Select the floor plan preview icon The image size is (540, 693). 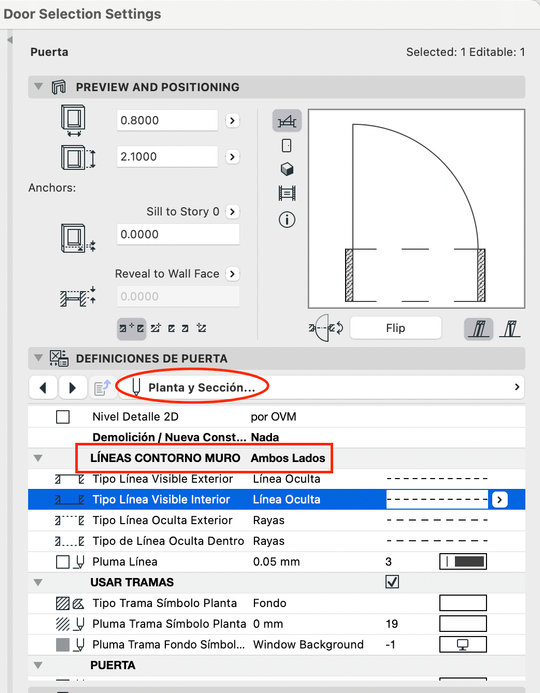coord(287,121)
